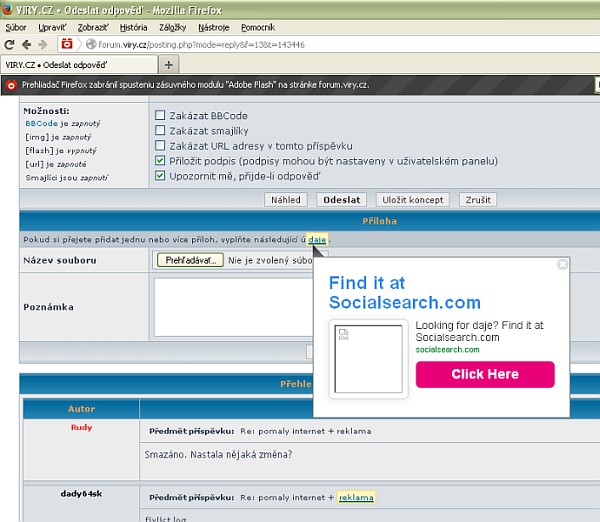Image resolution: width=600 pixels, height=522 pixels.
Task: Close the Socialsearch ad popup
Action: click(x=562, y=265)
